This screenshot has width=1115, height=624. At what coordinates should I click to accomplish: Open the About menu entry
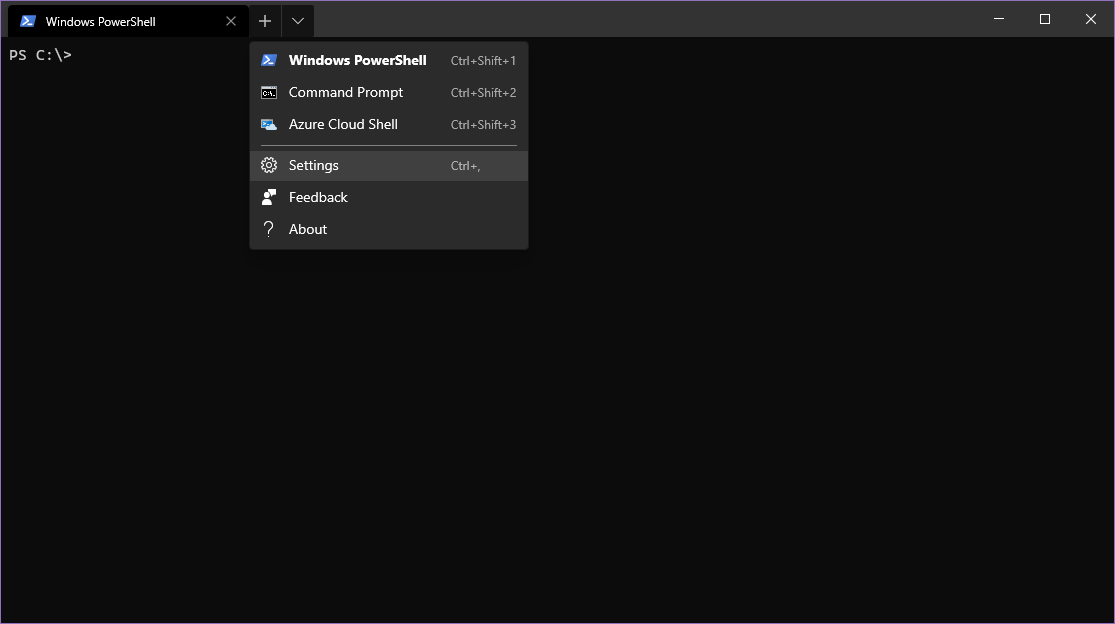pyautogui.click(x=389, y=230)
